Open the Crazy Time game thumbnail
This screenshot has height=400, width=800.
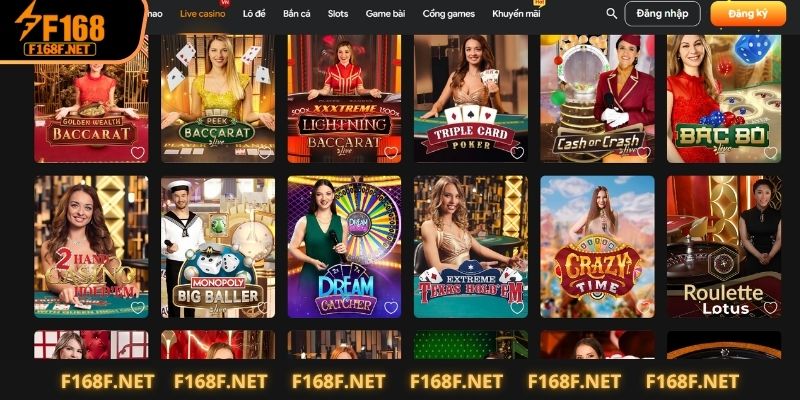[x=597, y=247]
